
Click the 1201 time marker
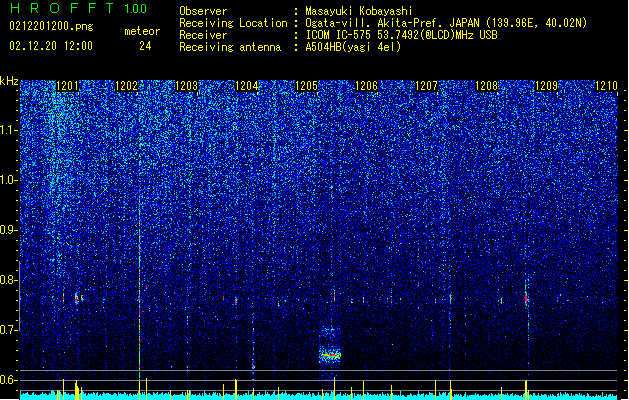[67, 86]
